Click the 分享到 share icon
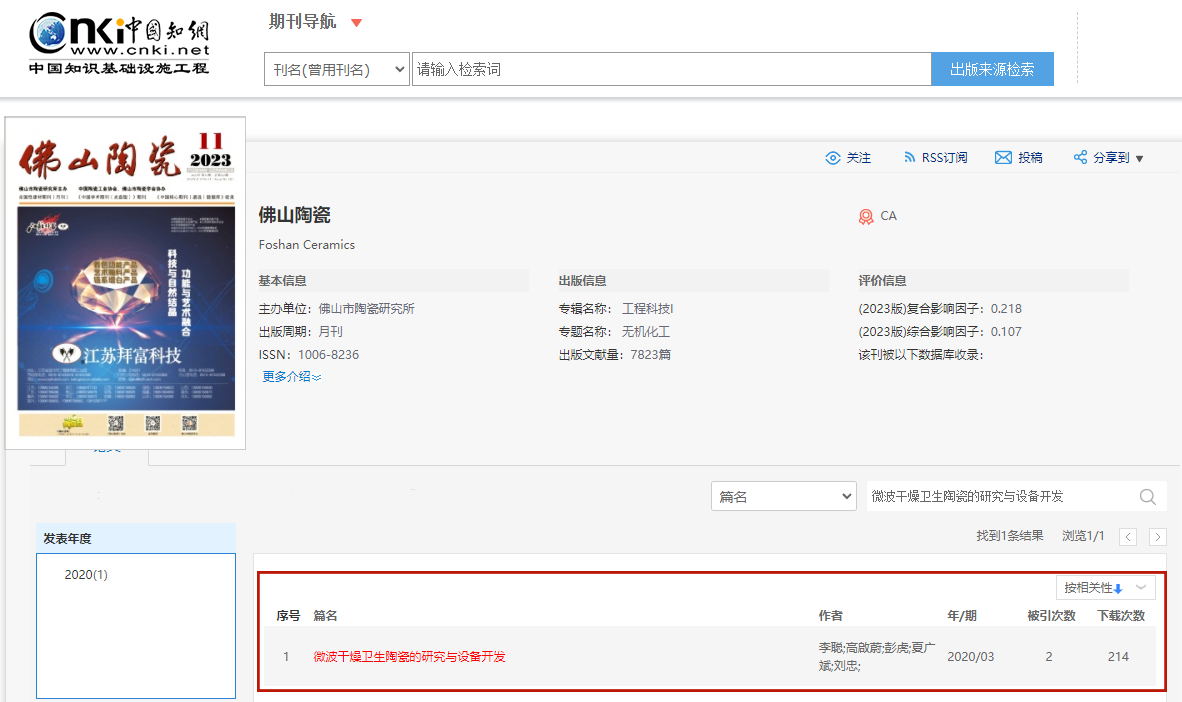The height and width of the screenshot is (702, 1182). click(1080, 157)
